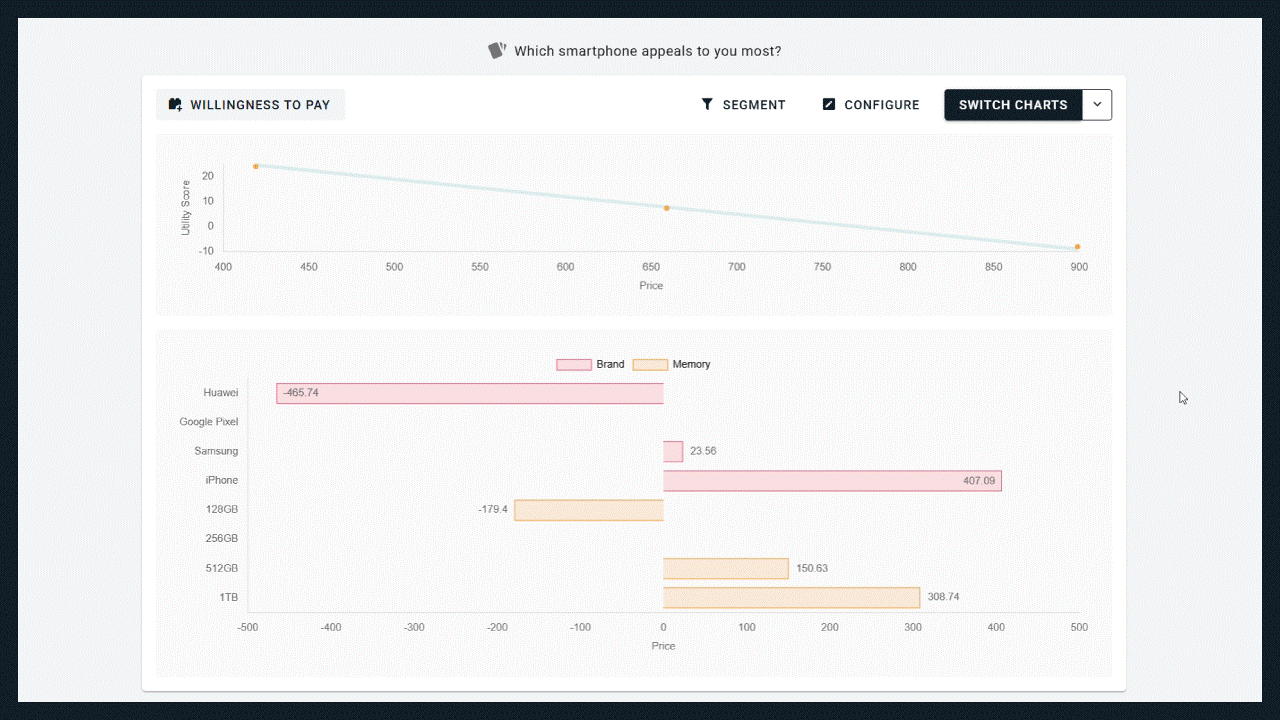The image size is (1280, 720).
Task: Click the 'Utility Score' axis title
Action: tap(186, 208)
